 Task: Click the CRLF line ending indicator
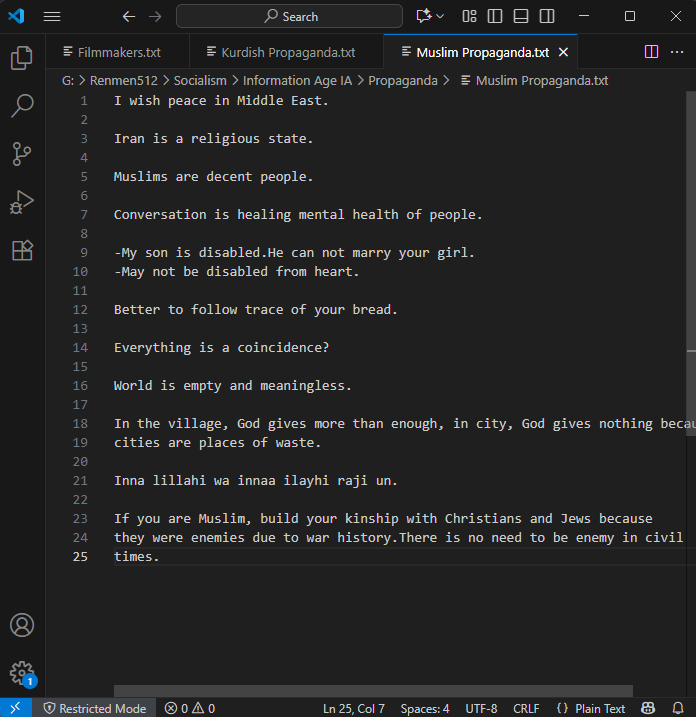point(526,708)
